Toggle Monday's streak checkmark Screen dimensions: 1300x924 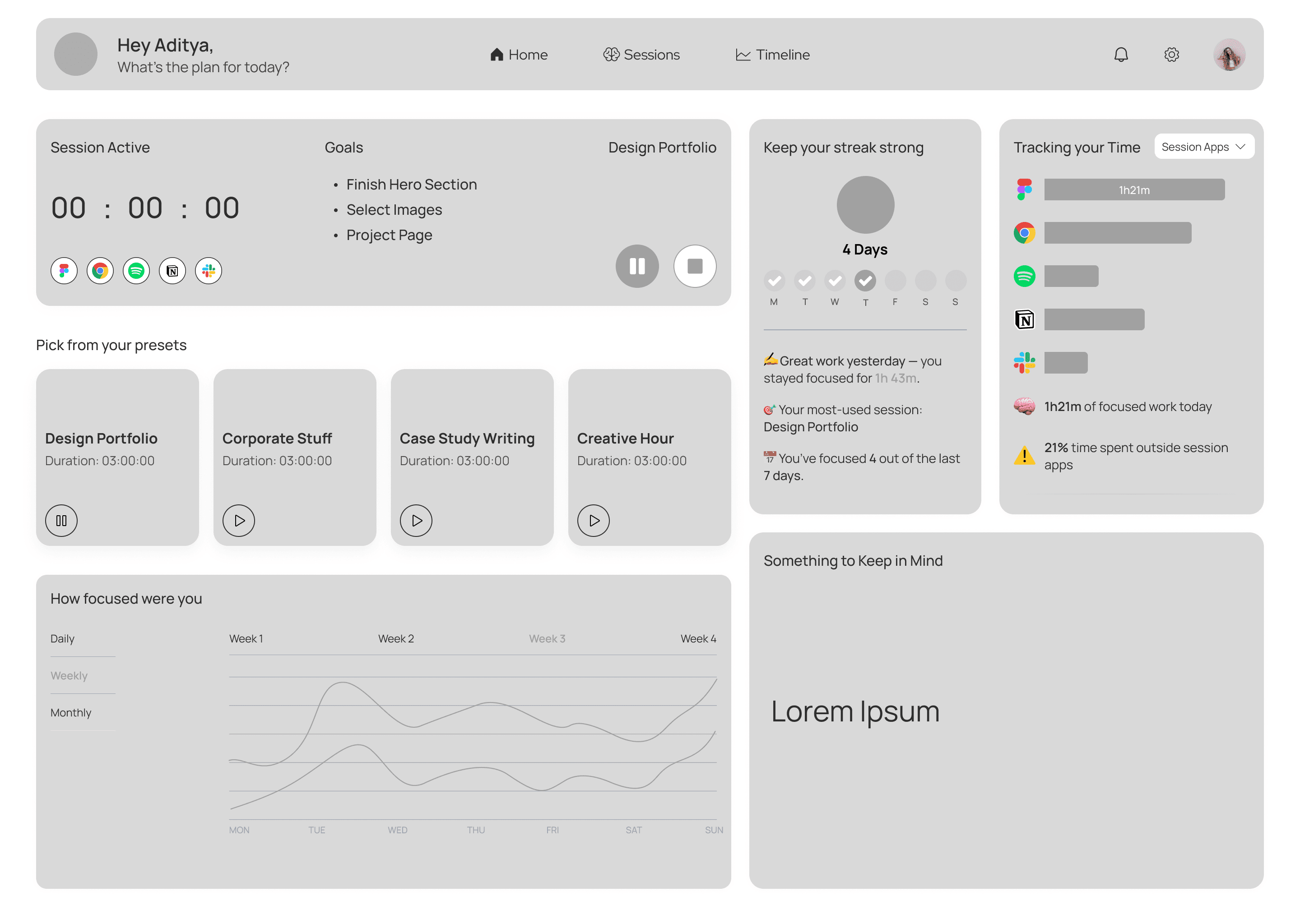tap(774, 281)
